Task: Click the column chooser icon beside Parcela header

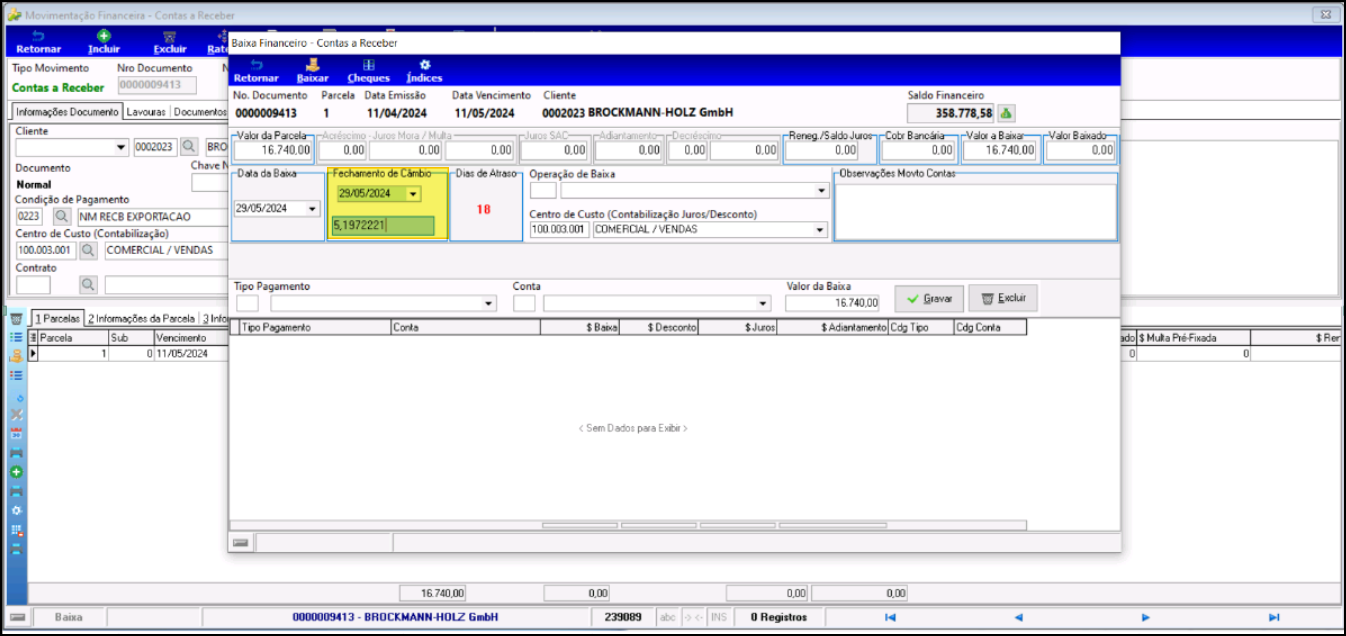Action: pyautogui.click(x=33, y=338)
